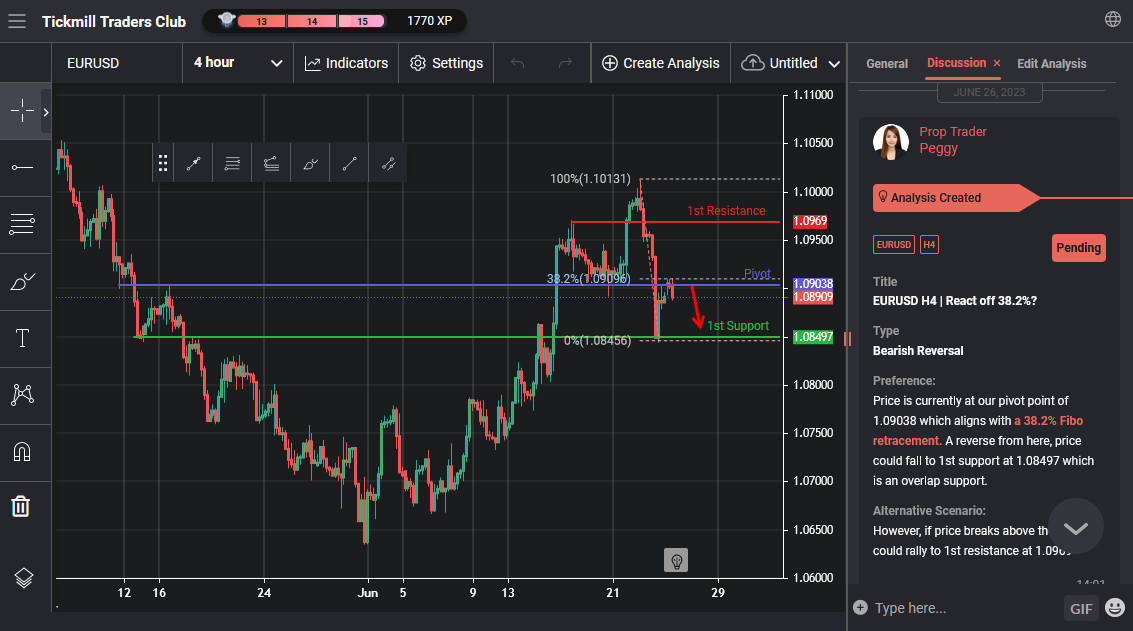Screen dimensions: 1133x631
Task: Expand the Untitled layout dropdown
Action: [834, 64]
